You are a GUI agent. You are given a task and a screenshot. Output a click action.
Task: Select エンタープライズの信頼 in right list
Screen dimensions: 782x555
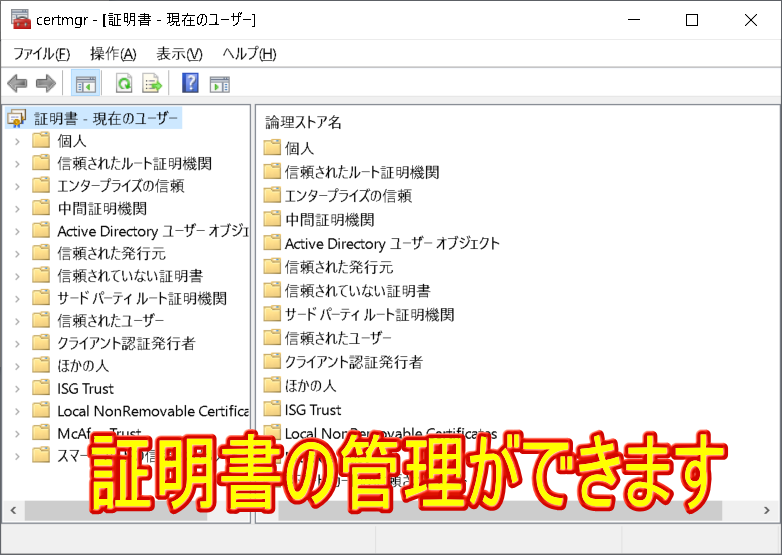click(348, 195)
